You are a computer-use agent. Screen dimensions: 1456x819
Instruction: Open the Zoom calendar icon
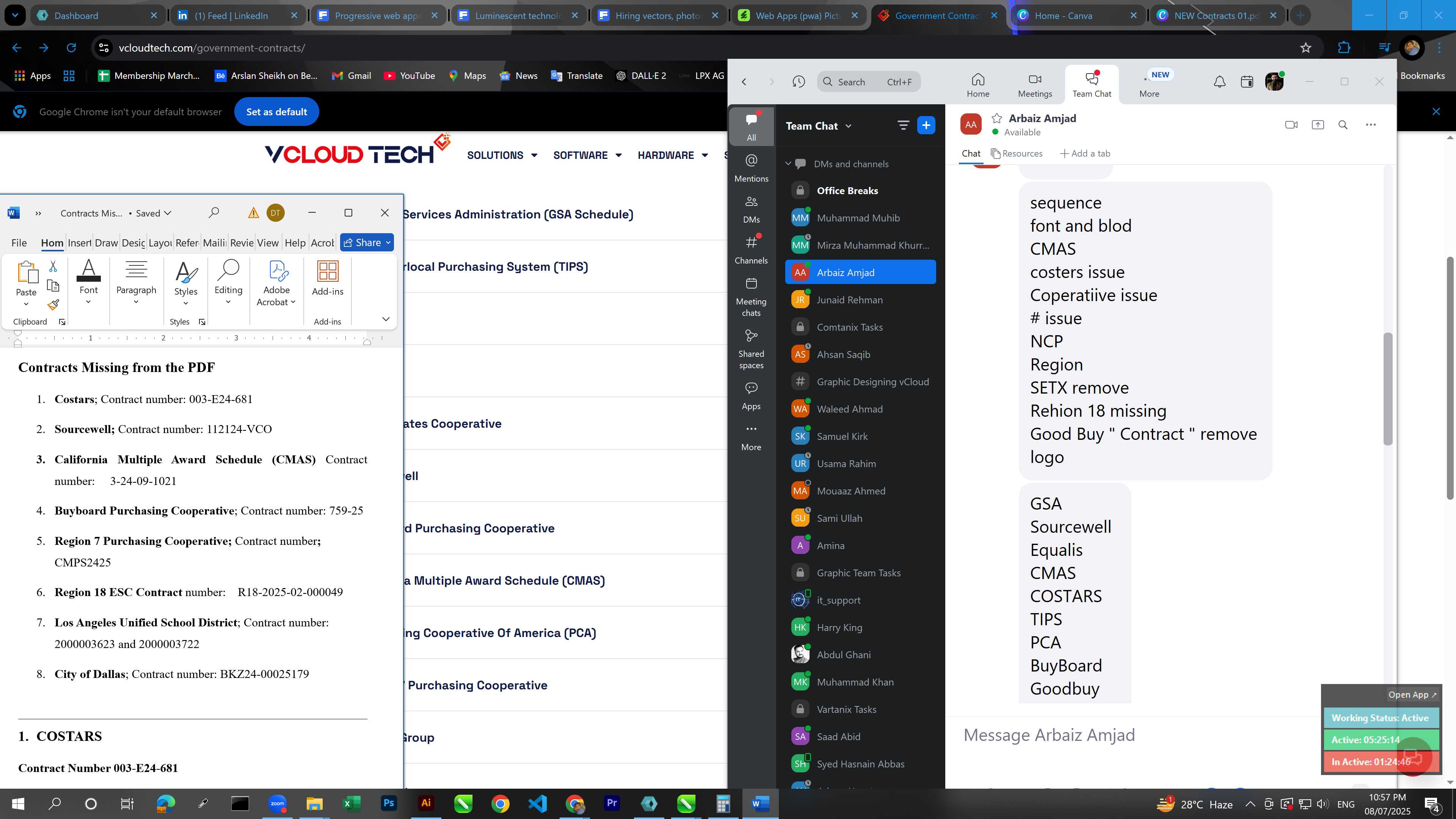[x=1246, y=82]
